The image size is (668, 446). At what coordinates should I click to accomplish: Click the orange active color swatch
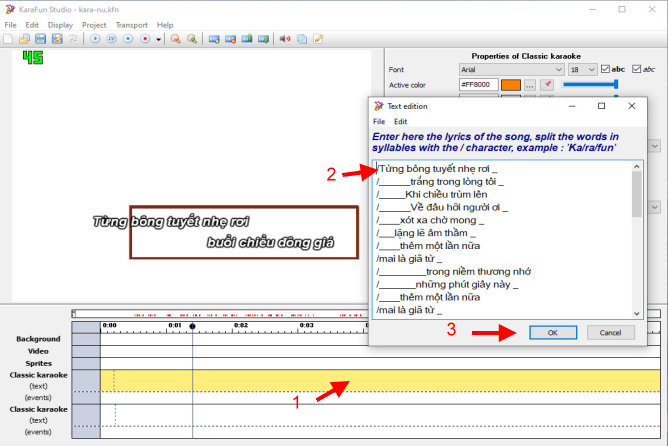510,86
